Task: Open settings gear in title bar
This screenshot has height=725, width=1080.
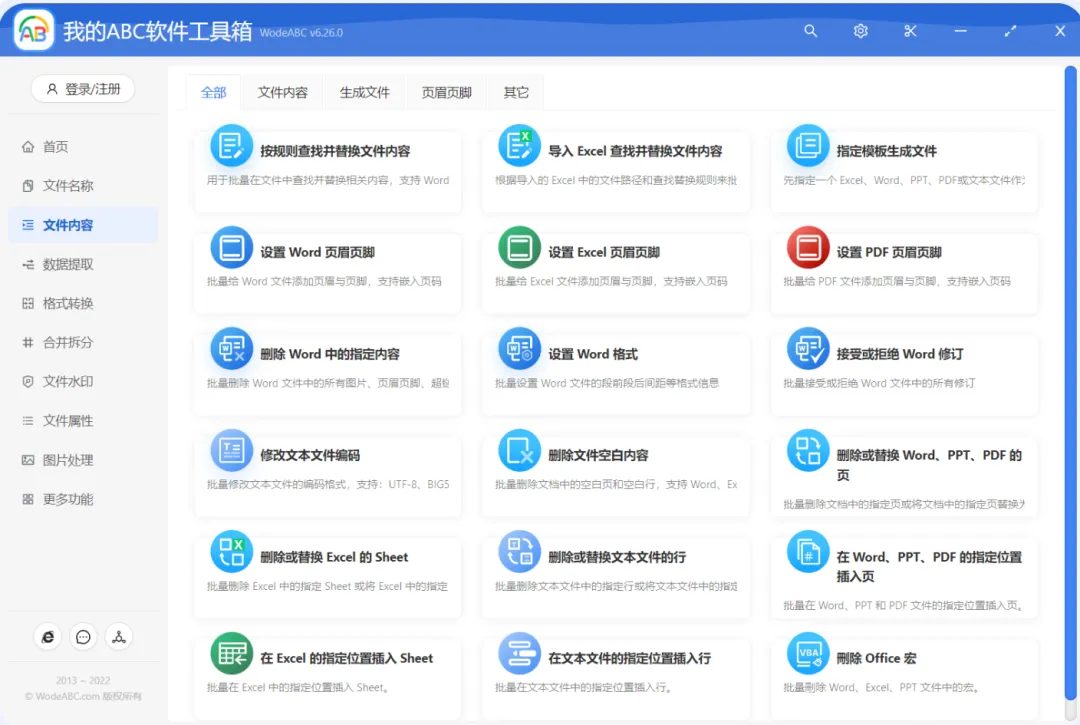Action: (x=860, y=31)
